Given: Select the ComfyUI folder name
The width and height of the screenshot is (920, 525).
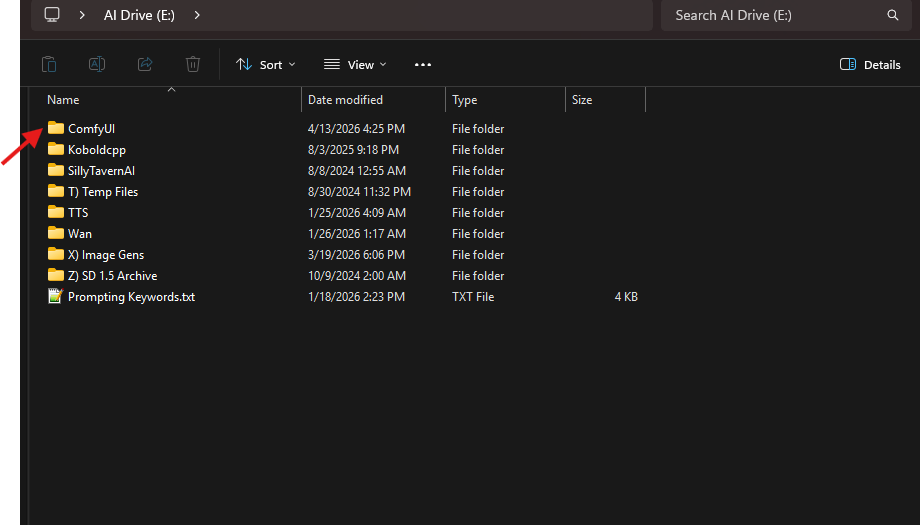Looking at the screenshot, I should click(x=92, y=128).
